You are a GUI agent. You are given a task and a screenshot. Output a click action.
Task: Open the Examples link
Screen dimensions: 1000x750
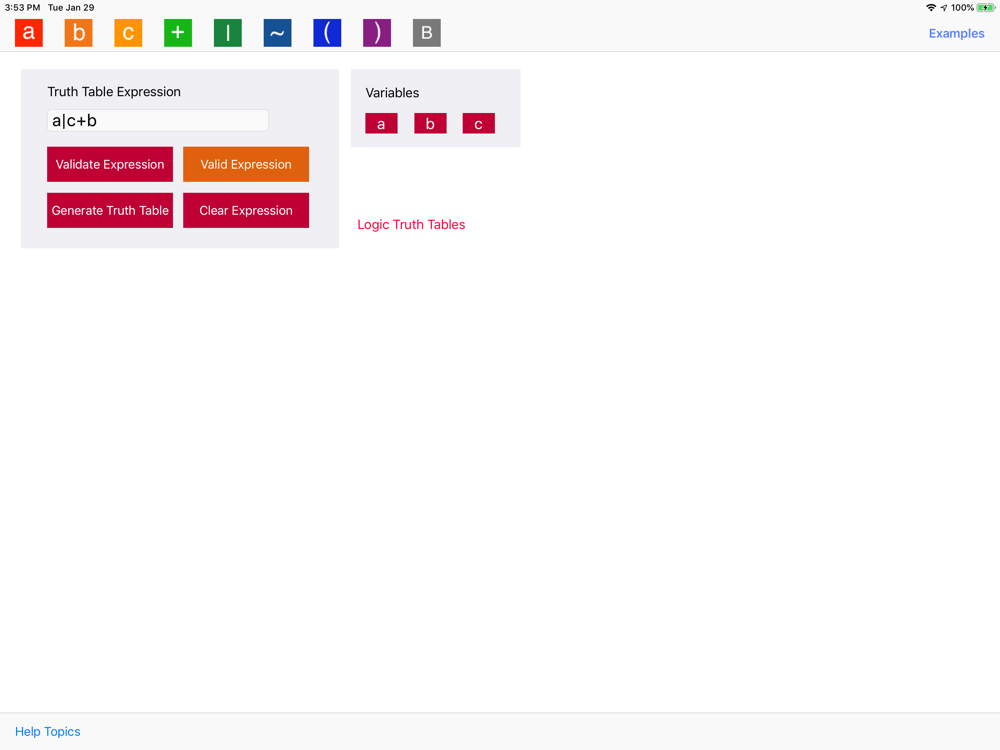coord(956,33)
